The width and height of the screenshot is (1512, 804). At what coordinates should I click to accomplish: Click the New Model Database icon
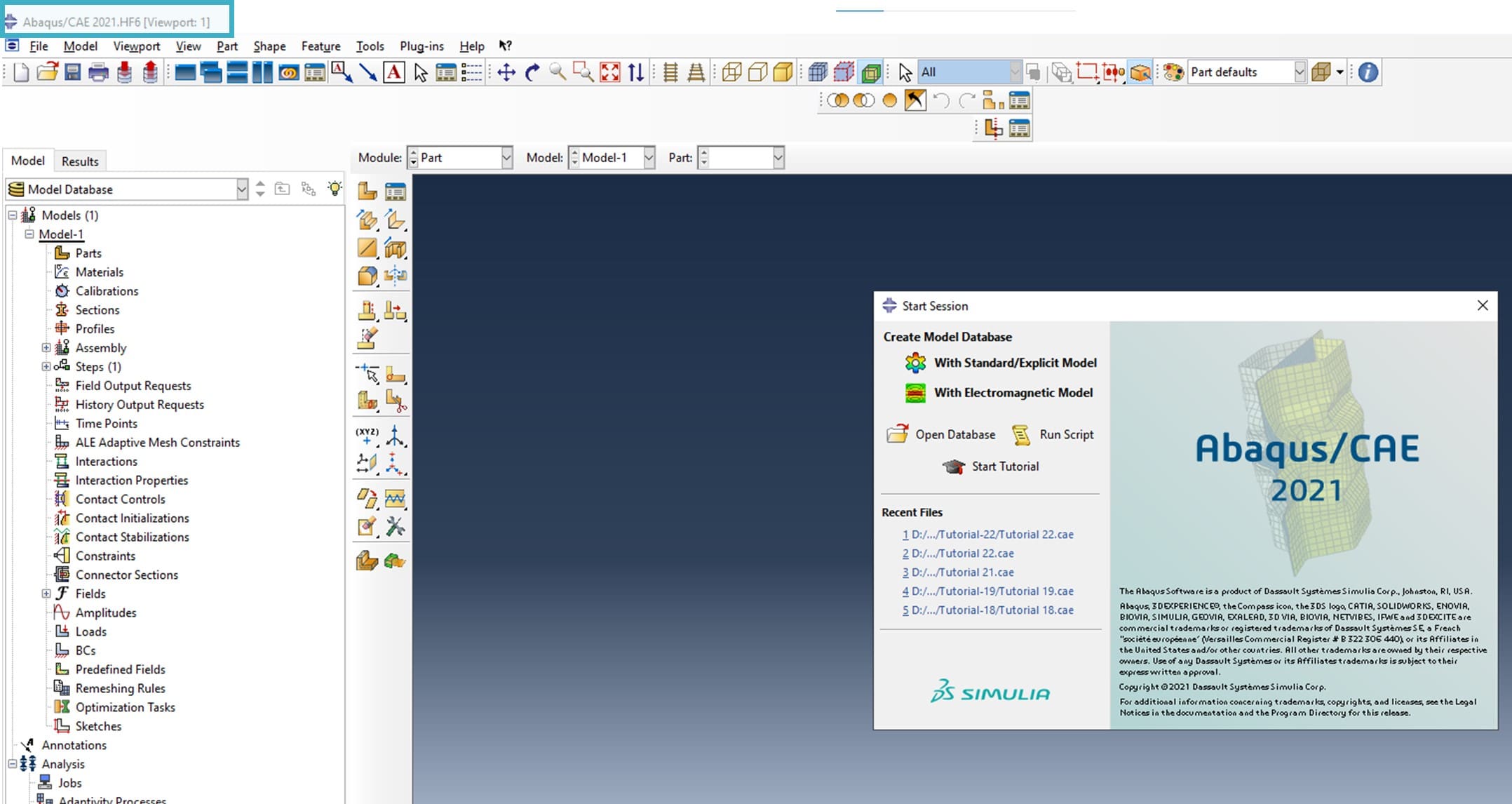(x=21, y=72)
